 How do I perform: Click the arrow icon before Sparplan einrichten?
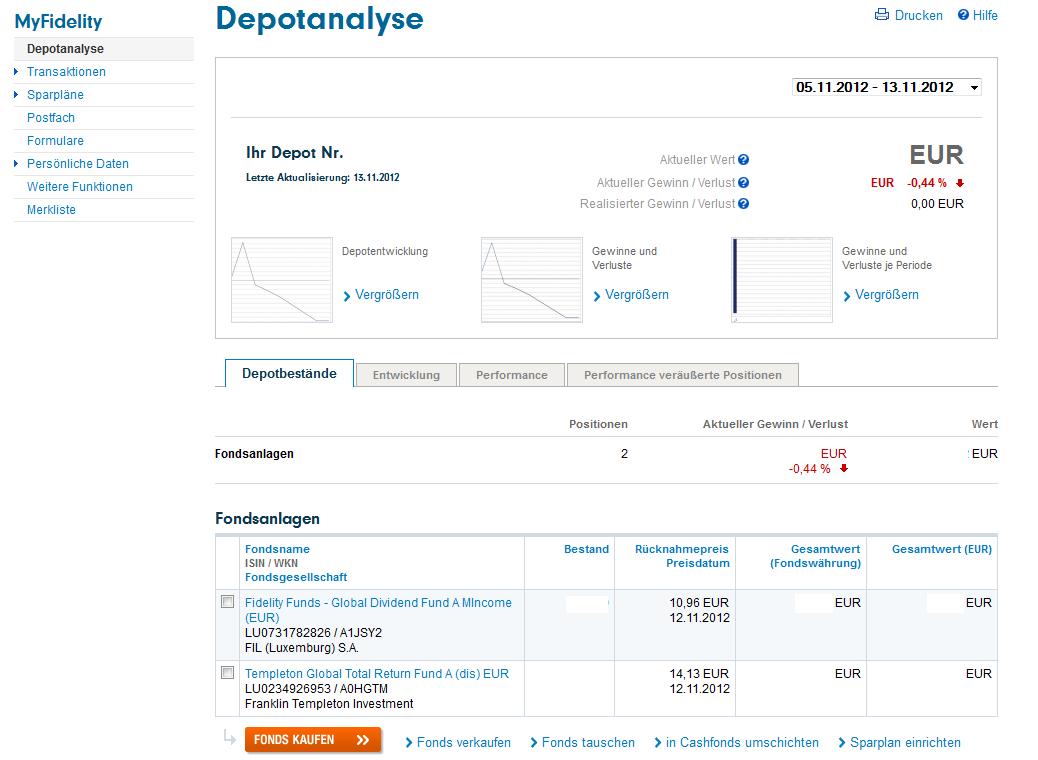842,743
